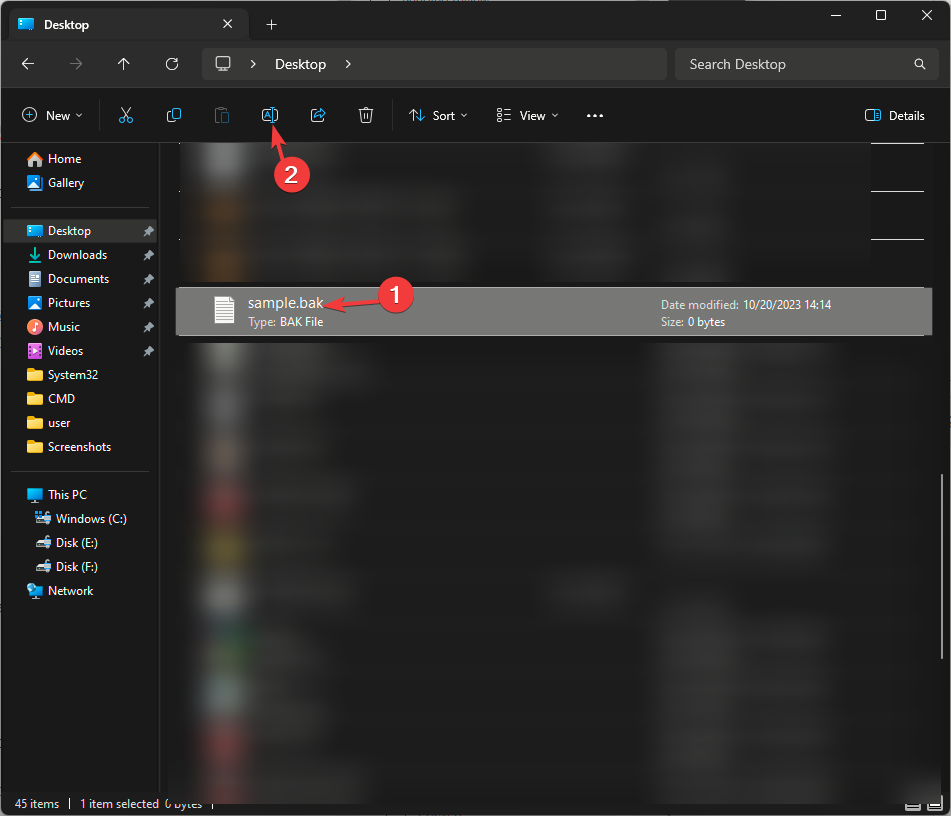951x816 pixels.
Task: Click "Type: BAK File" text
Action: [285, 322]
